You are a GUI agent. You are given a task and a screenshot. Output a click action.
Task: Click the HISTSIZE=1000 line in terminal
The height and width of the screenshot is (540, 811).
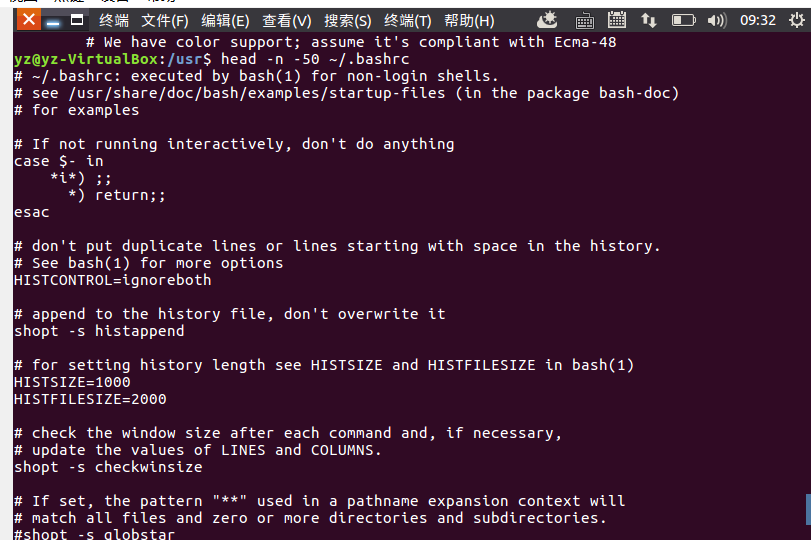(x=72, y=382)
